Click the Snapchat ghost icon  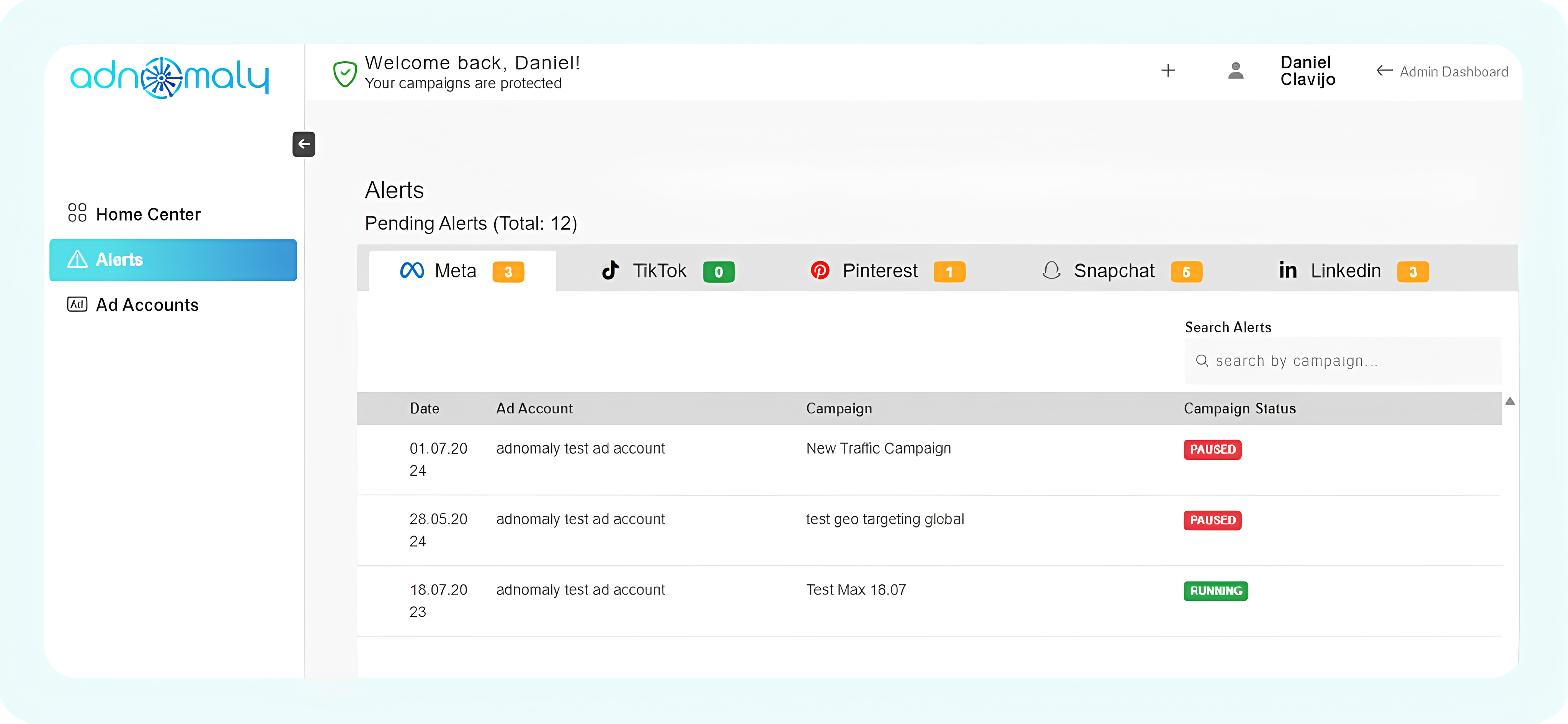pyautogui.click(x=1051, y=270)
